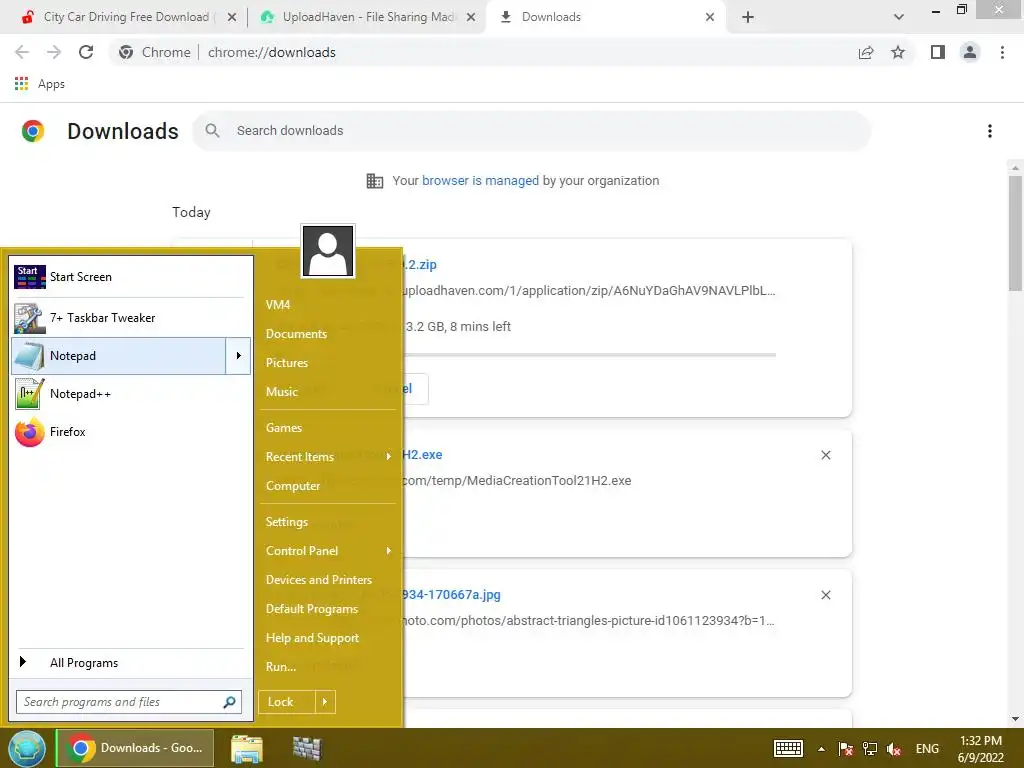The image size is (1024, 768).
Task: Click the Apps bookmarks shortcut
Action: pos(40,84)
